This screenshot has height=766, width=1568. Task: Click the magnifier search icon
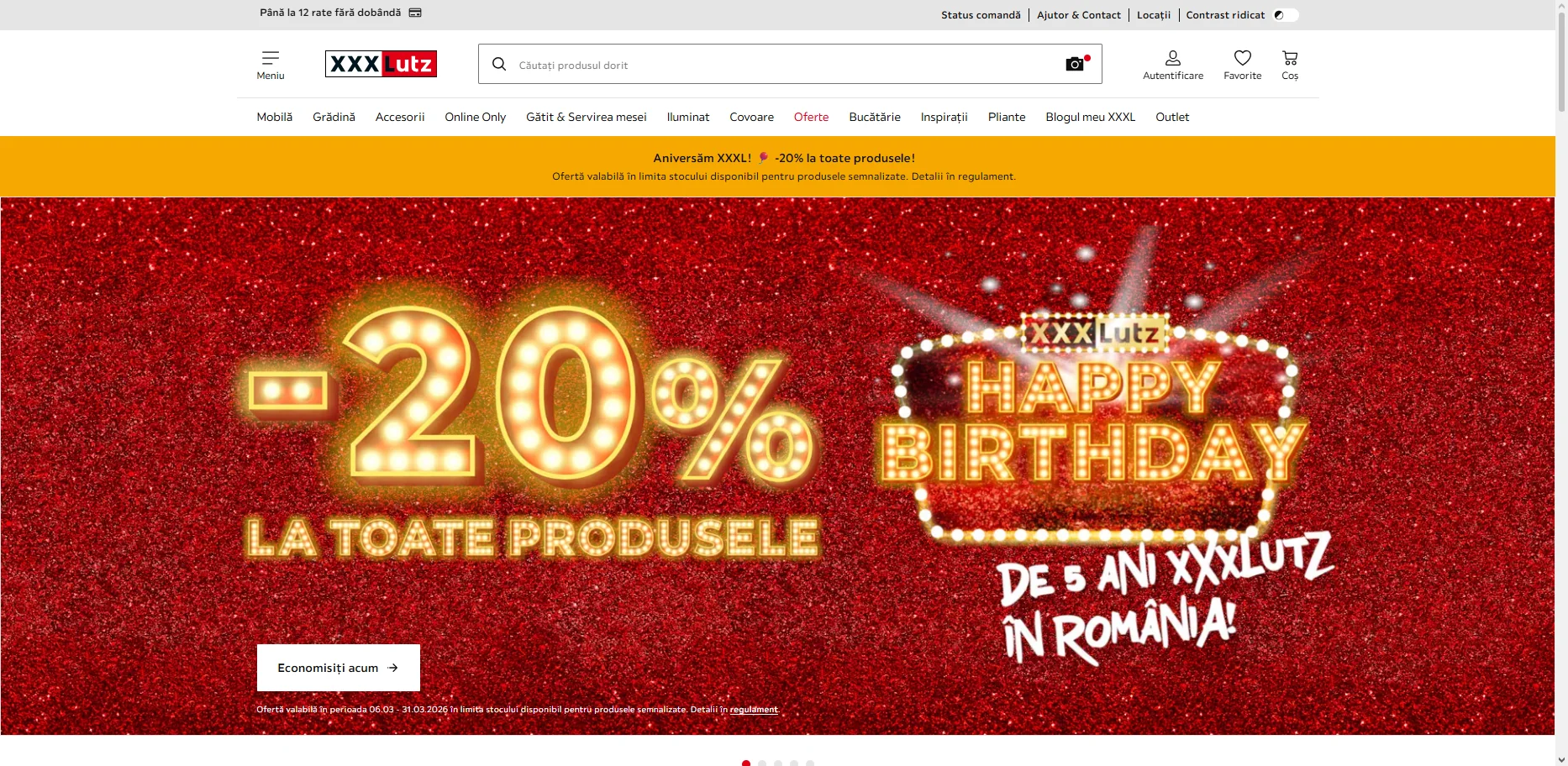pos(499,65)
